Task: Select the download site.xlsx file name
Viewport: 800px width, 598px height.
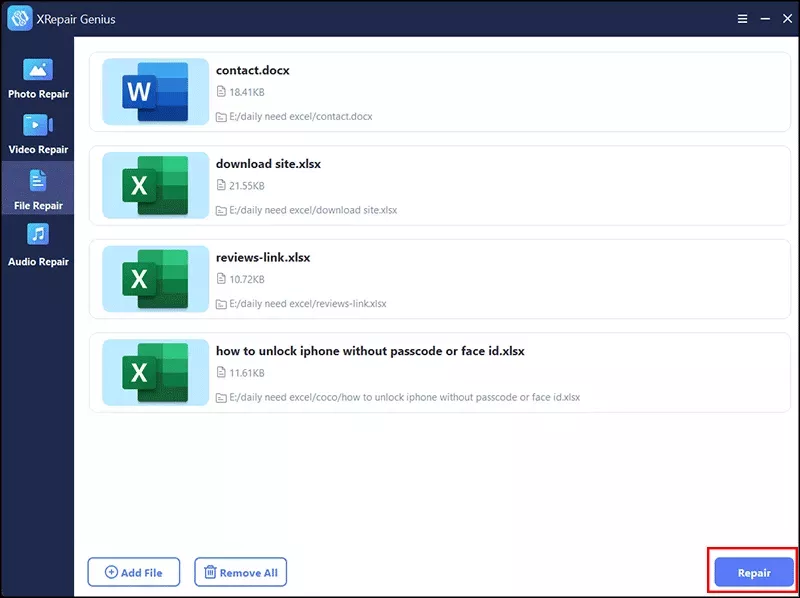Action: [x=268, y=164]
